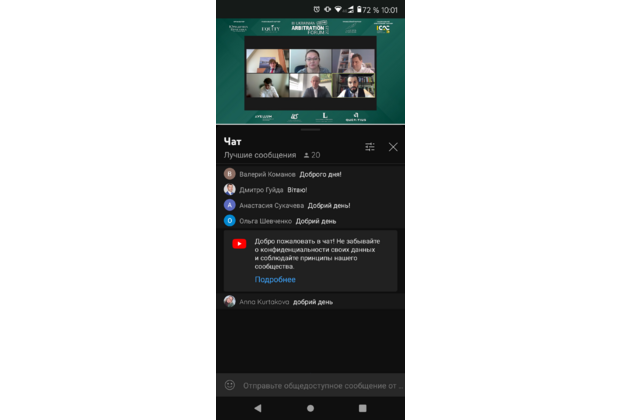Open chat filter settings icon
The width and height of the screenshot is (620, 420).
coord(370,146)
